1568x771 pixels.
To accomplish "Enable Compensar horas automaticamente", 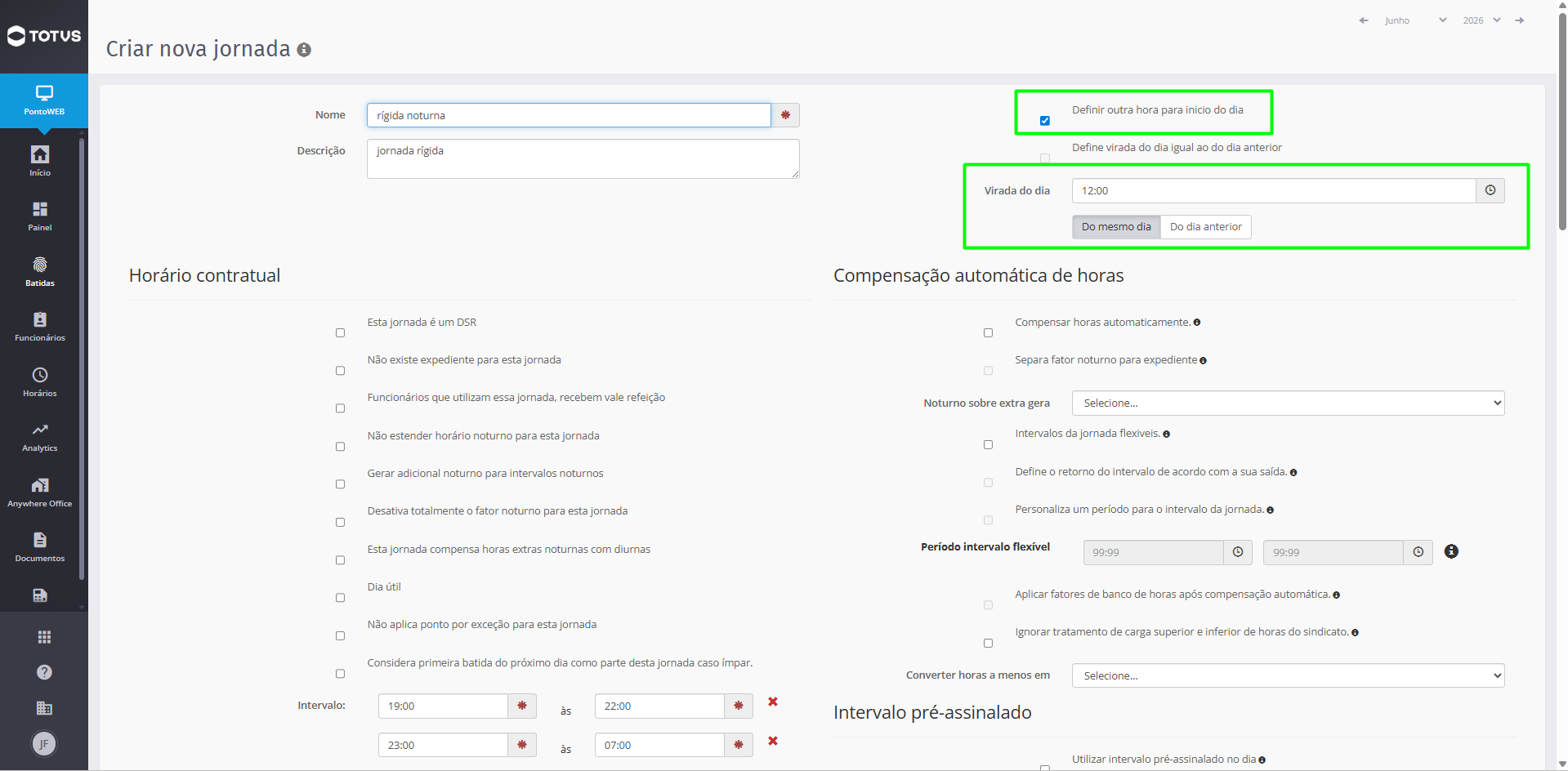I will pyautogui.click(x=989, y=333).
